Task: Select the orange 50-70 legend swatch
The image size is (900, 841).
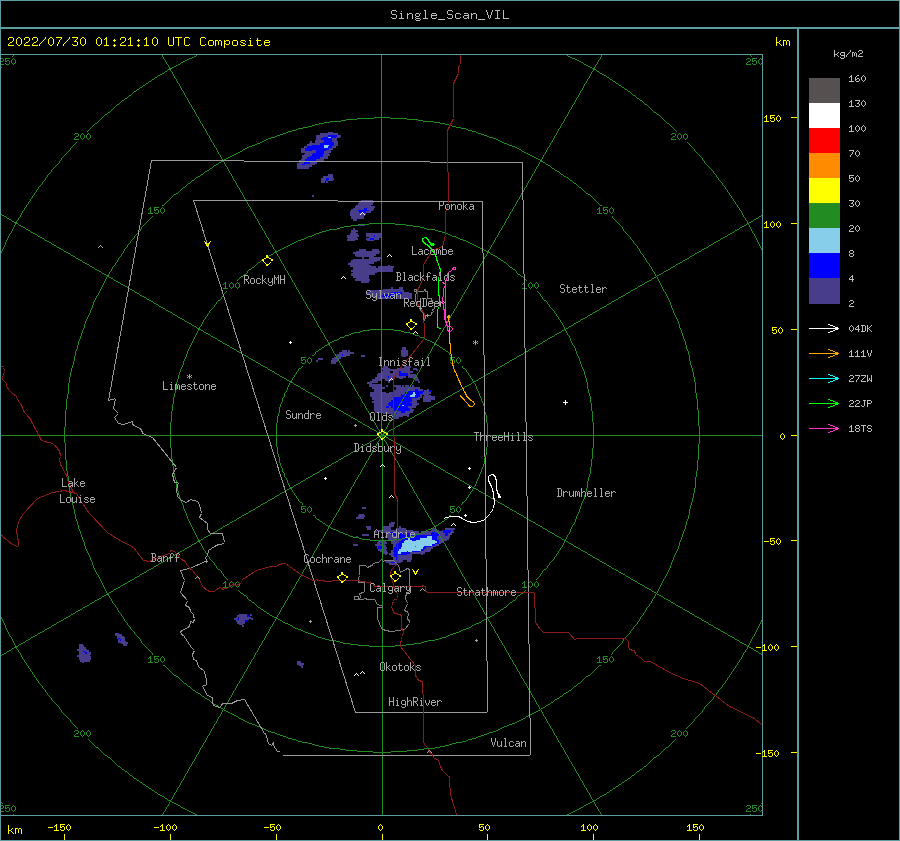Action: pos(824,165)
